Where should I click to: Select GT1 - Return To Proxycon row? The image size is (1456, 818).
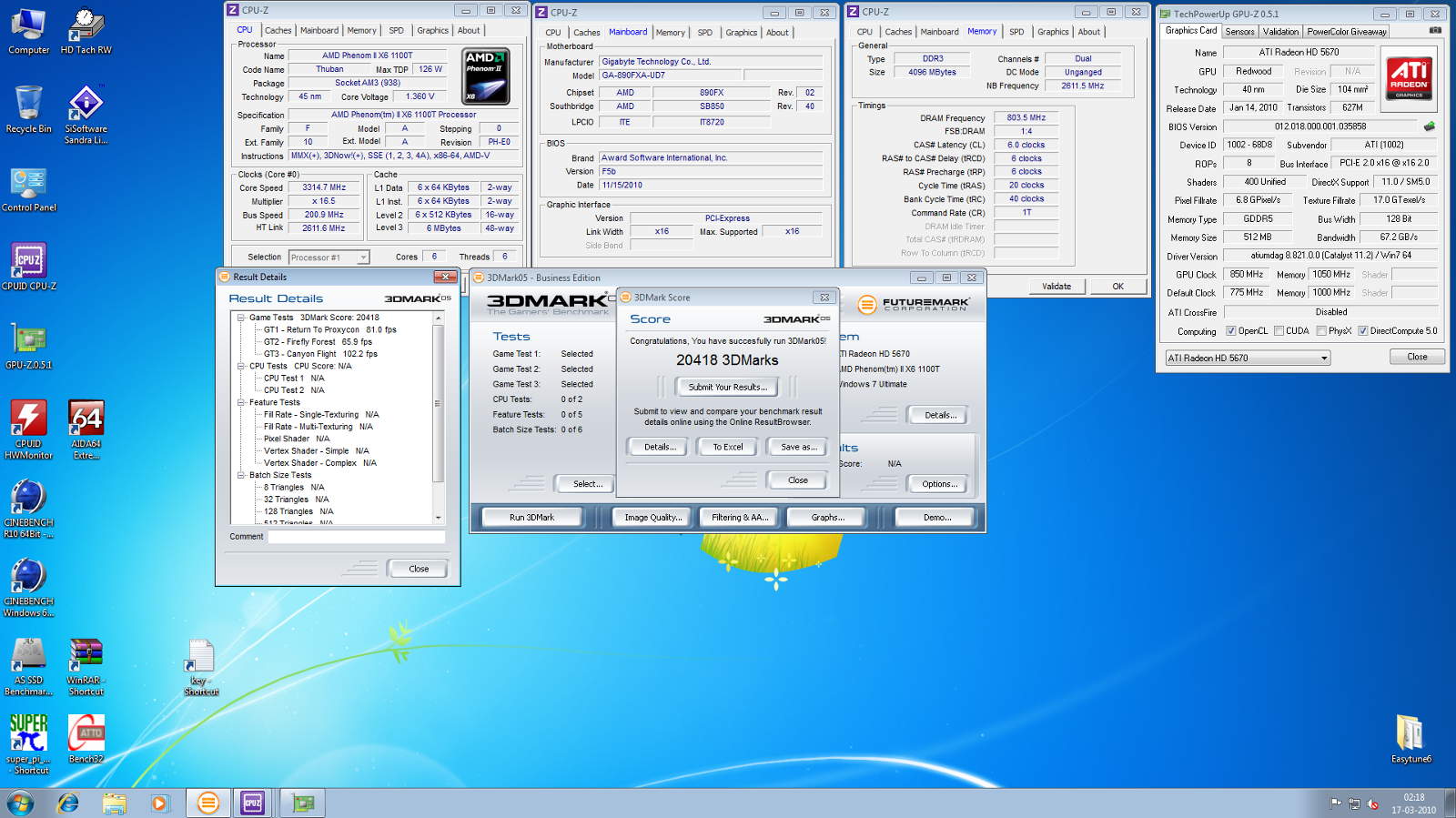pyautogui.click(x=329, y=330)
